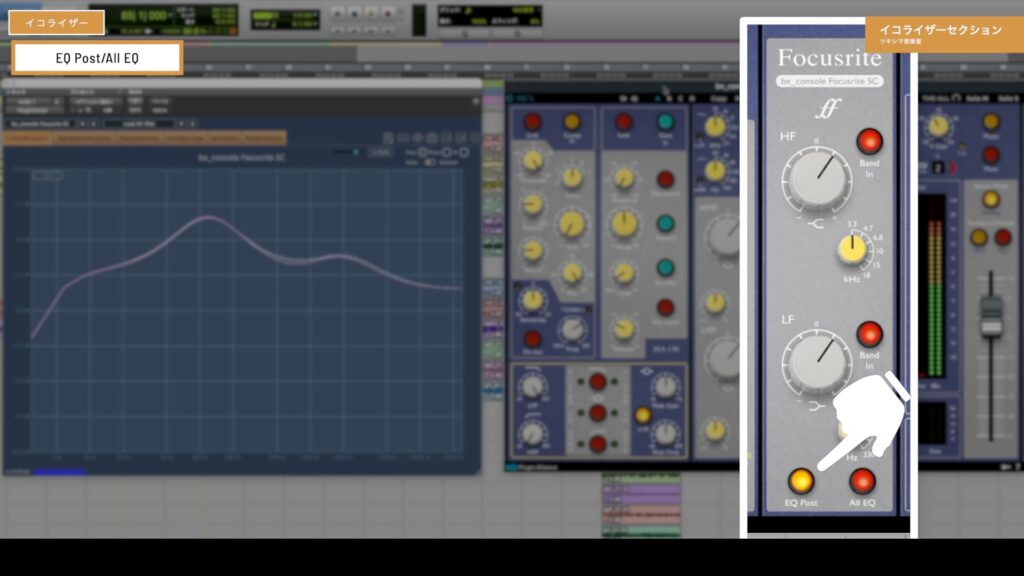Click the Focusrite logo text
This screenshot has height=576, width=1024.
(829, 58)
